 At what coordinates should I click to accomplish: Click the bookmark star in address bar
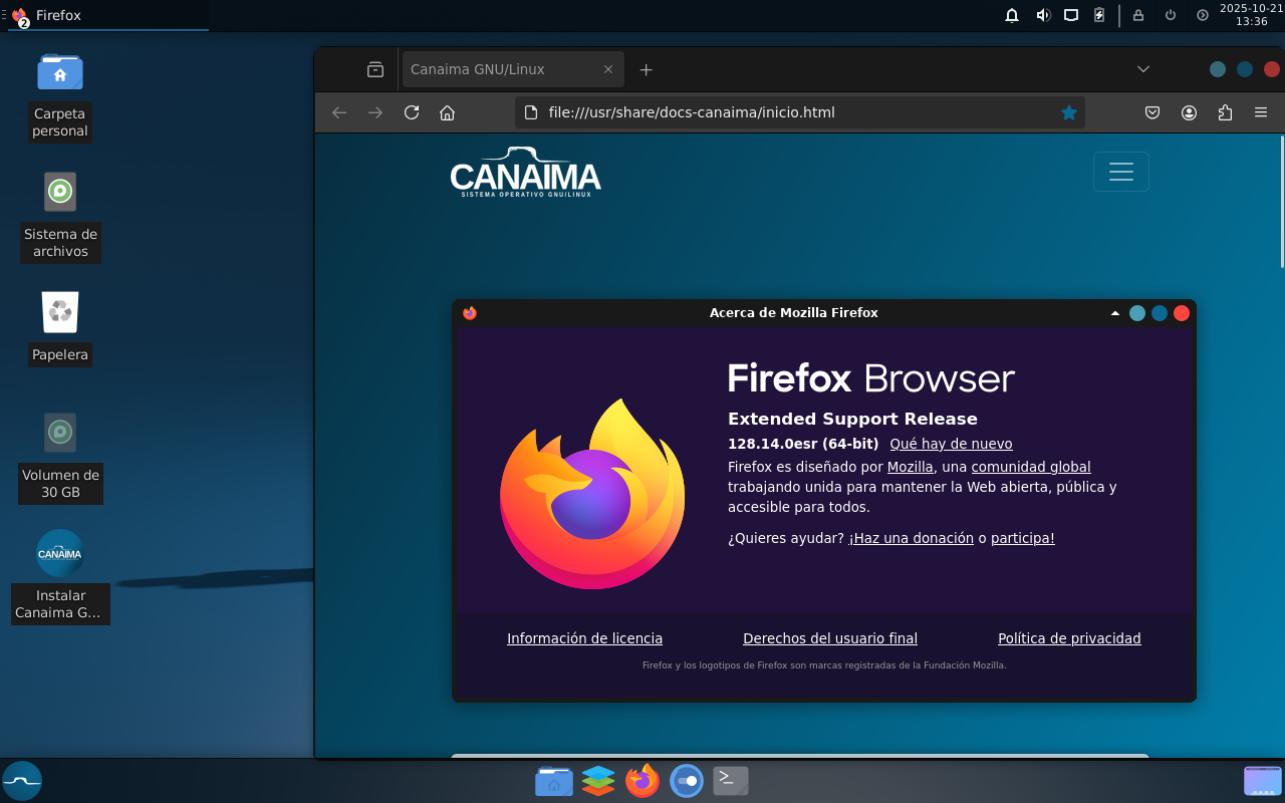tap(1069, 113)
